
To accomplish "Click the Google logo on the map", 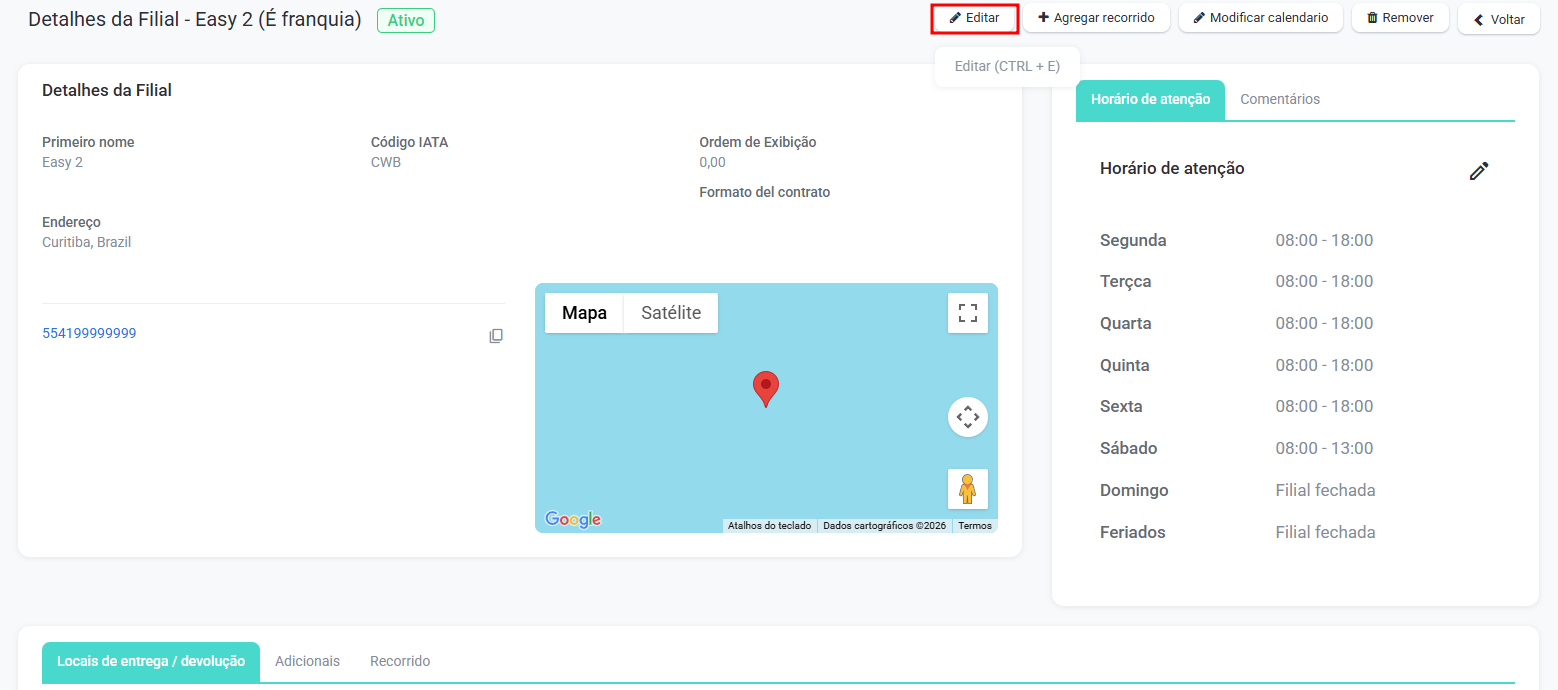I will [573, 519].
